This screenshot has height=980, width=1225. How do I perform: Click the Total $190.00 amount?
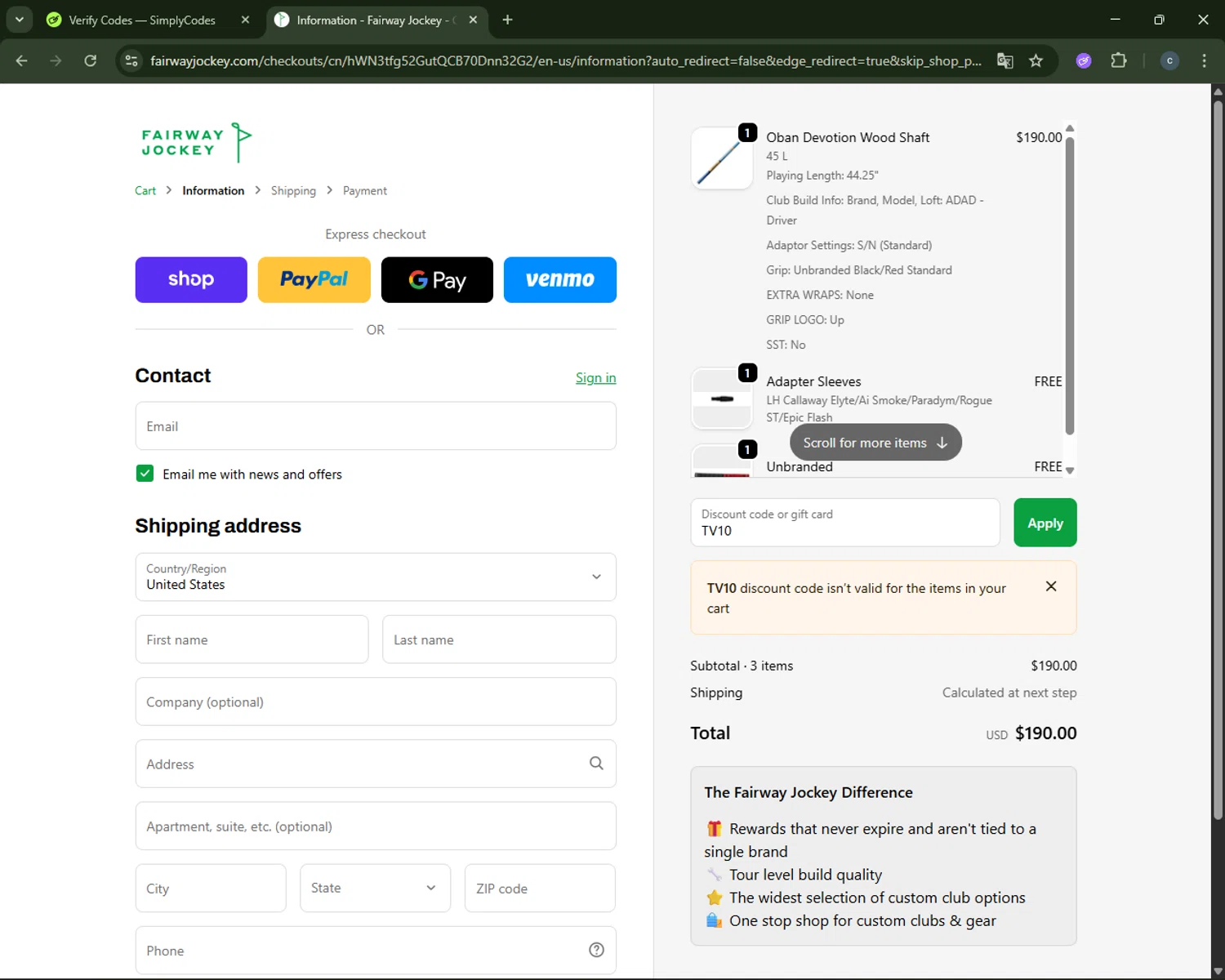[1046, 733]
